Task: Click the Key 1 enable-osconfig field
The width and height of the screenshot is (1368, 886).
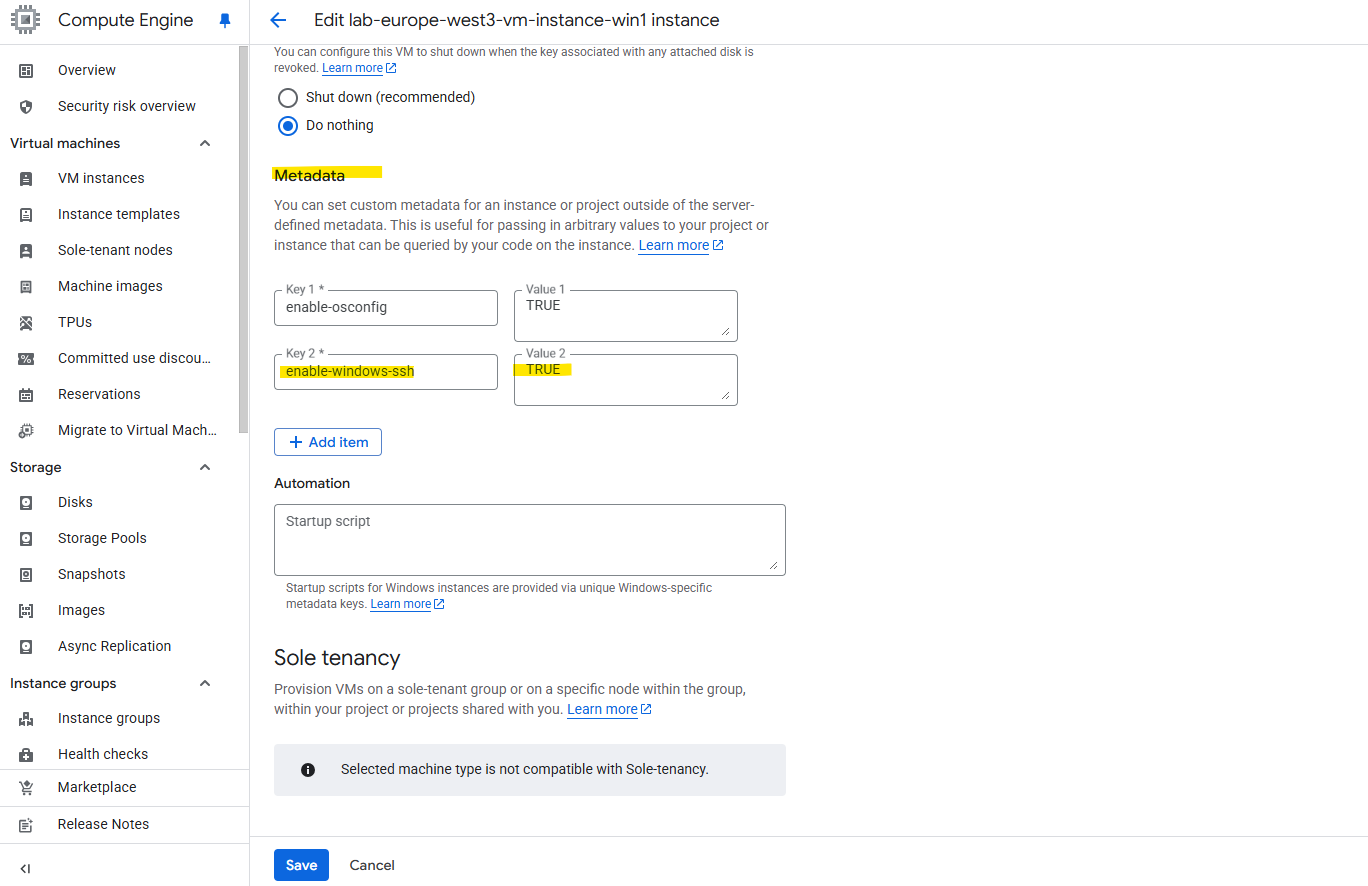Action: coord(386,308)
